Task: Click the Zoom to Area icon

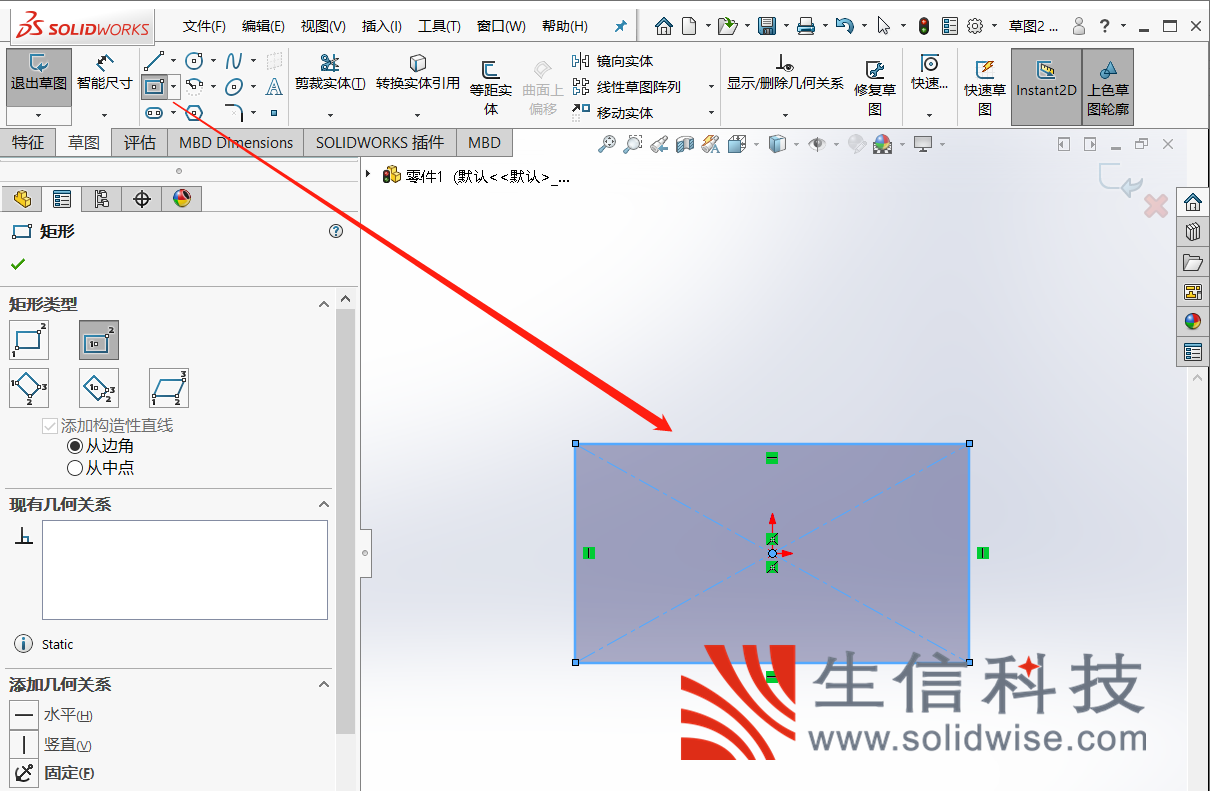Action: [632, 145]
